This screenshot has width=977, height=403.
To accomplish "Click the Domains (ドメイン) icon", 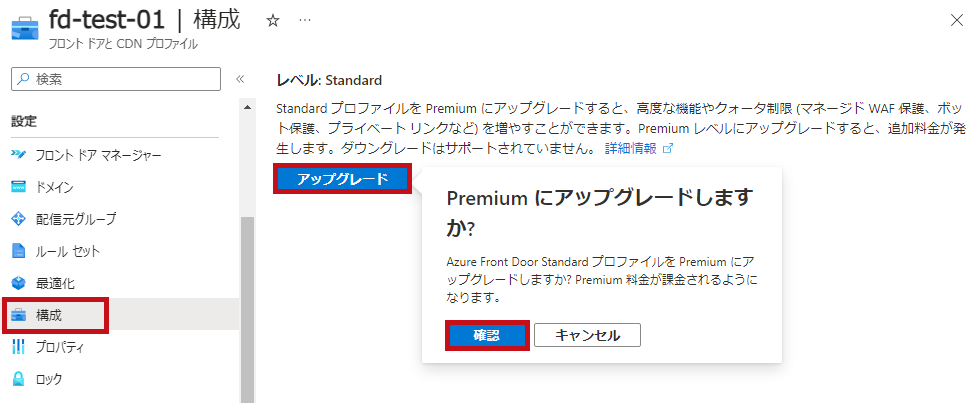I will pos(19,187).
